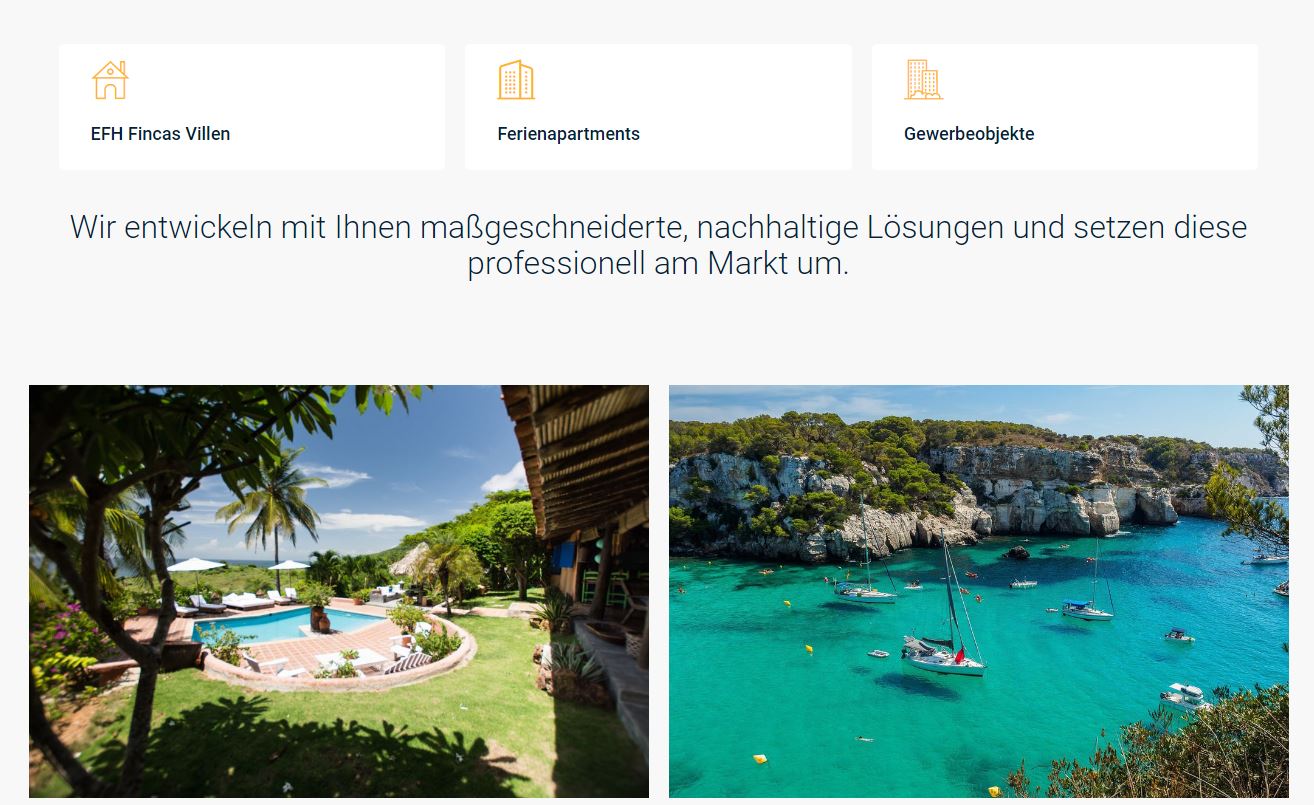Click the house icon above EFH Fincas Villen

(110, 80)
